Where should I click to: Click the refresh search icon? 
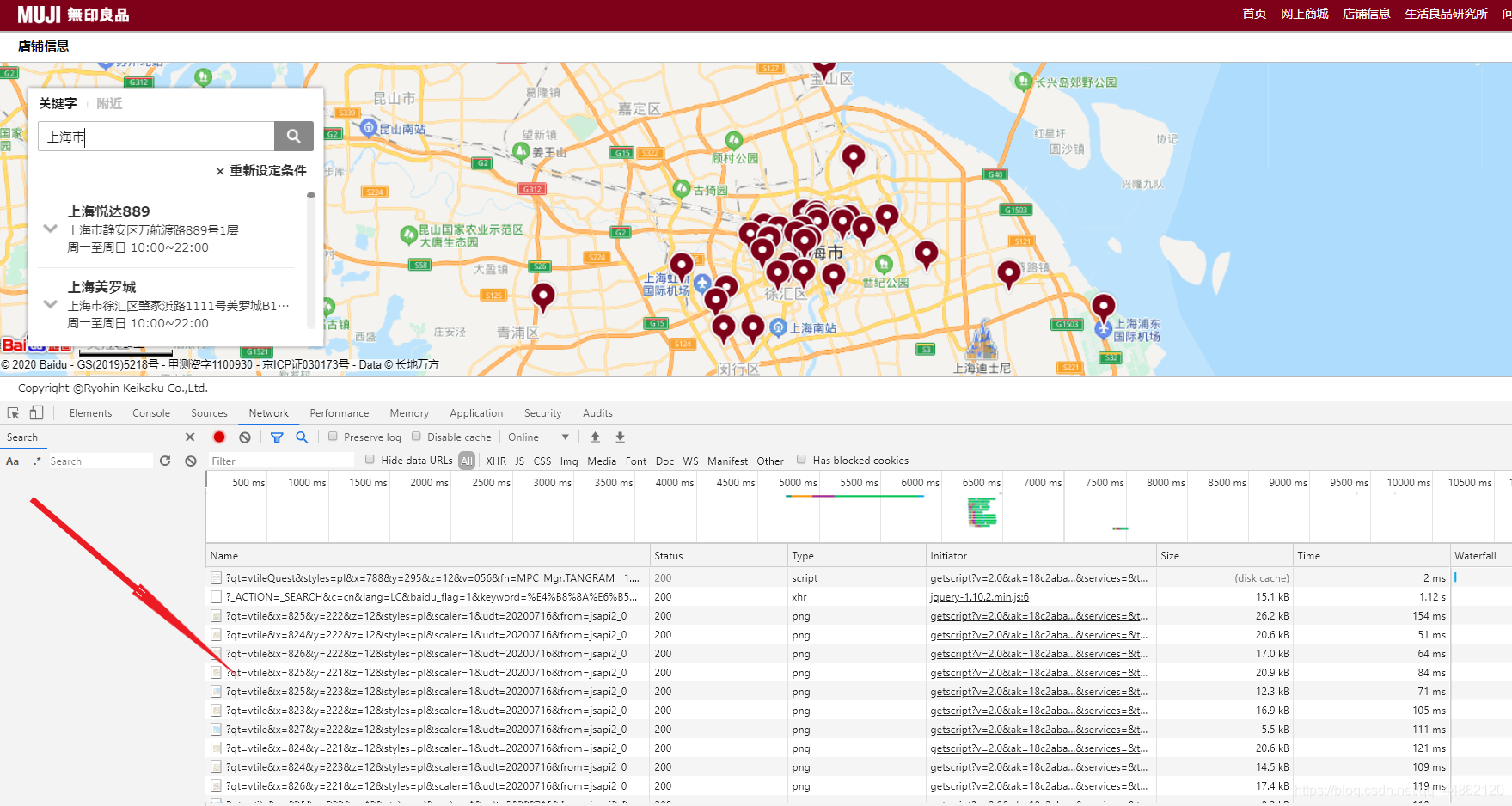click(165, 461)
